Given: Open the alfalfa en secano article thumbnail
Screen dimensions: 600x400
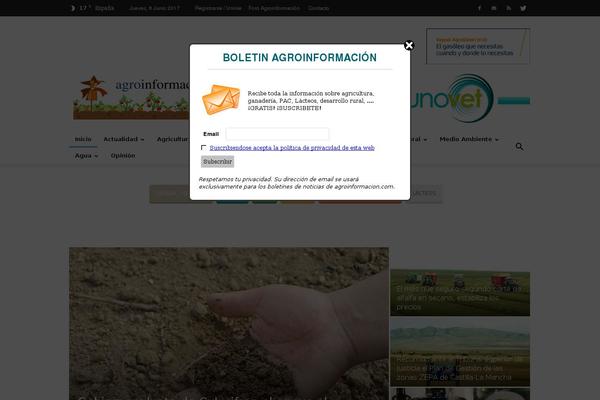Looking at the screenshot, I should (460, 294).
